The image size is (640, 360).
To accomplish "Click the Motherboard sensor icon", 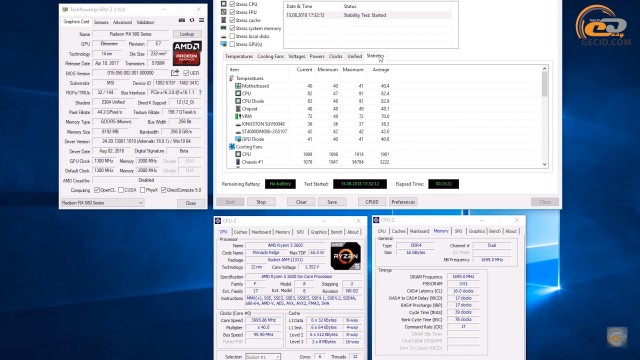I will coord(238,86).
